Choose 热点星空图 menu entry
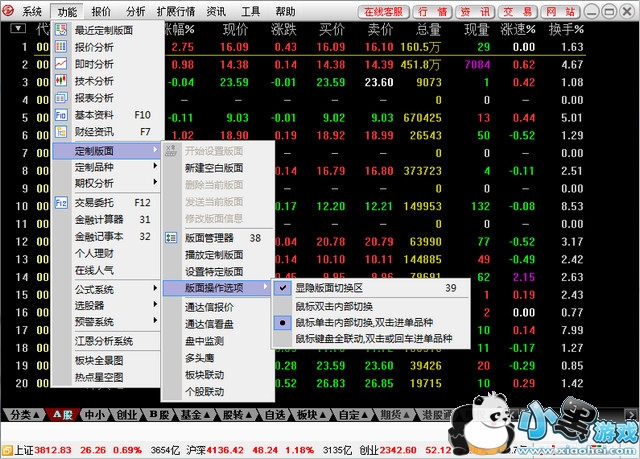The width and height of the screenshot is (640, 459). [106, 377]
